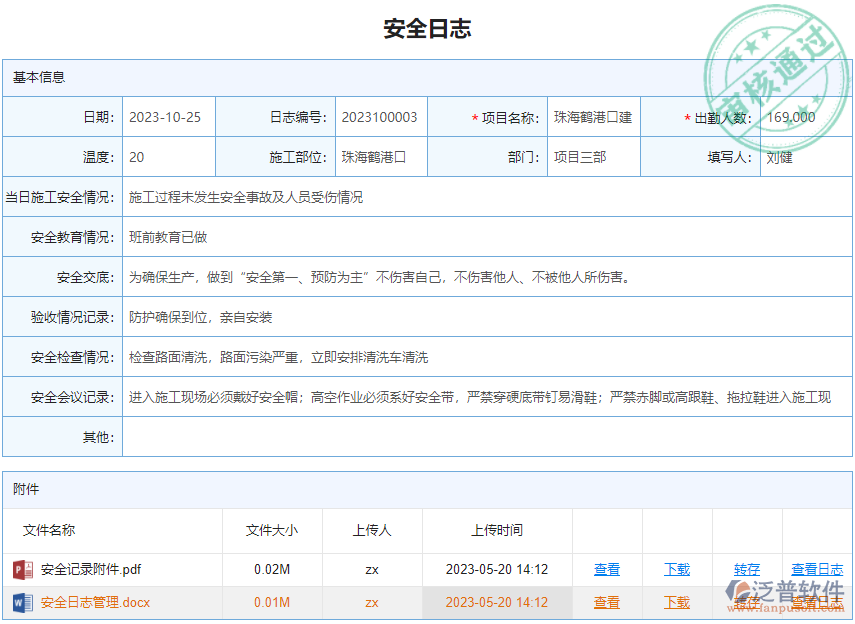Image resolution: width=855 pixels, height=624 pixels.
Task: Open the PDF attachment via its 查看 link
Action: coord(607,569)
